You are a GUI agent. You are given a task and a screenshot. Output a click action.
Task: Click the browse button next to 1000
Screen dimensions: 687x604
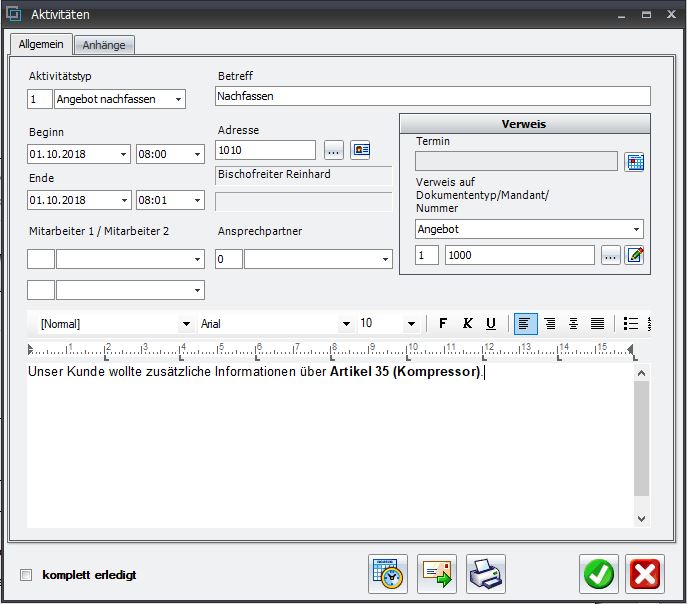coord(610,255)
